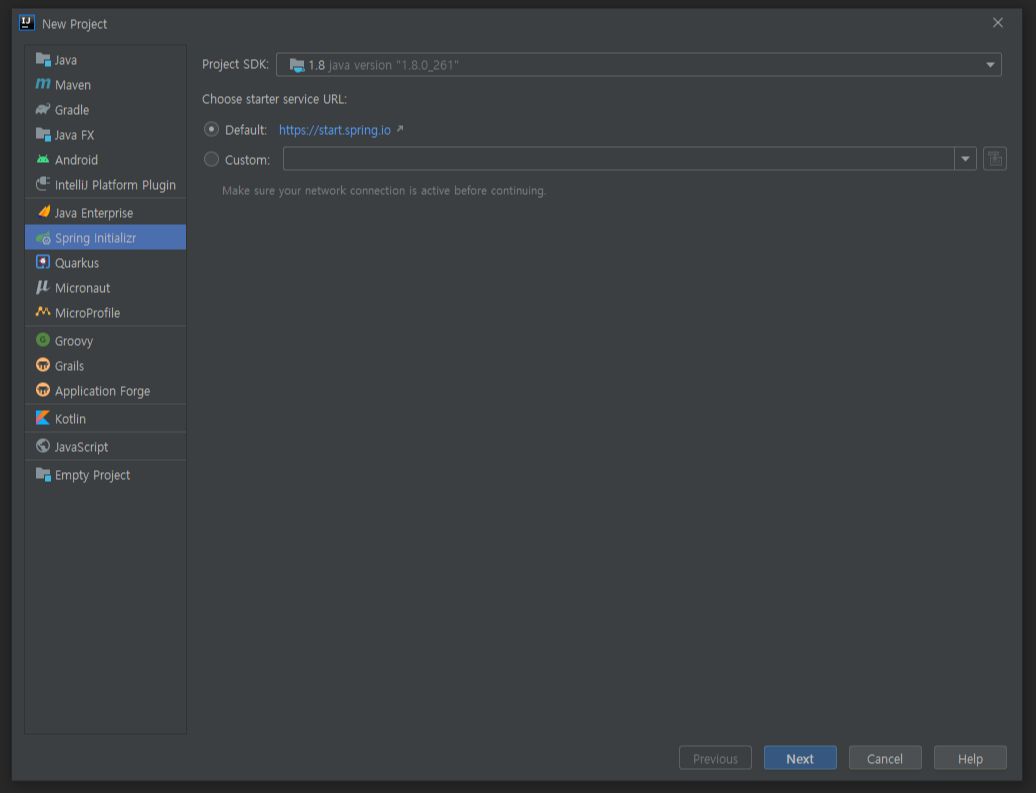The image size is (1036, 793).
Task: Click the Micronaut mu icon
Action: point(43,287)
